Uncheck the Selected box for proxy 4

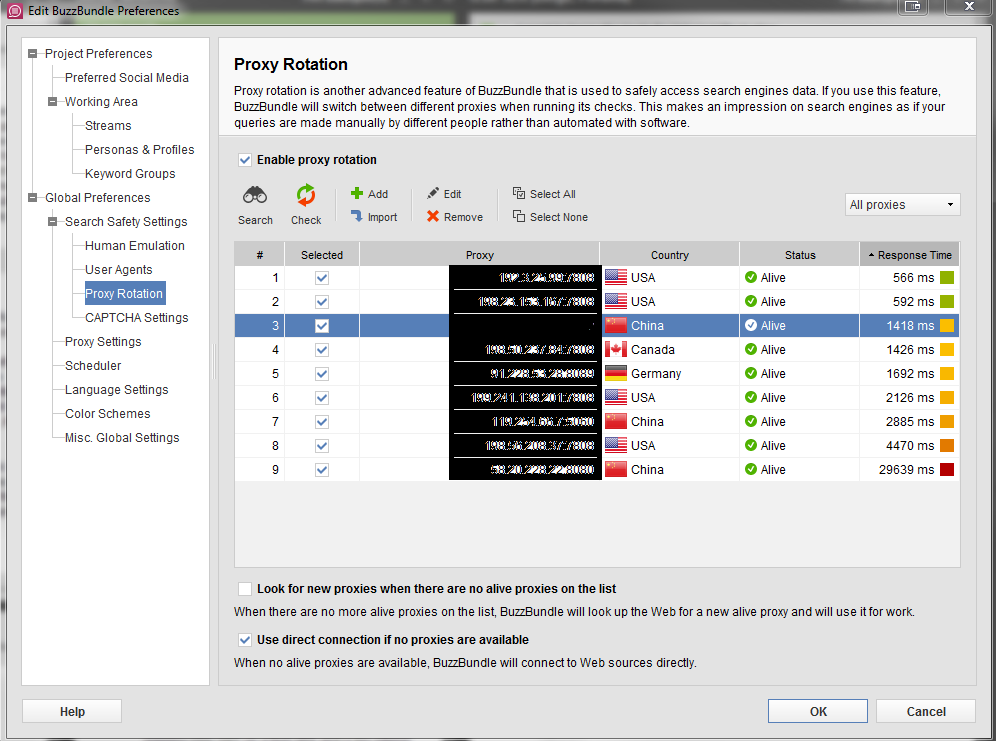pyautogui.click(x=322, y=349)
